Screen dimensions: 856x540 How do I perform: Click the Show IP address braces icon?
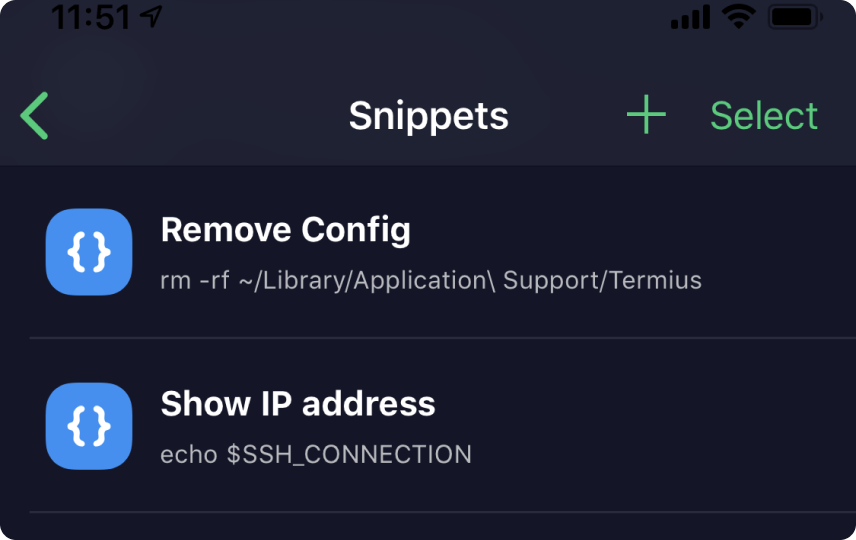[89, 426]
